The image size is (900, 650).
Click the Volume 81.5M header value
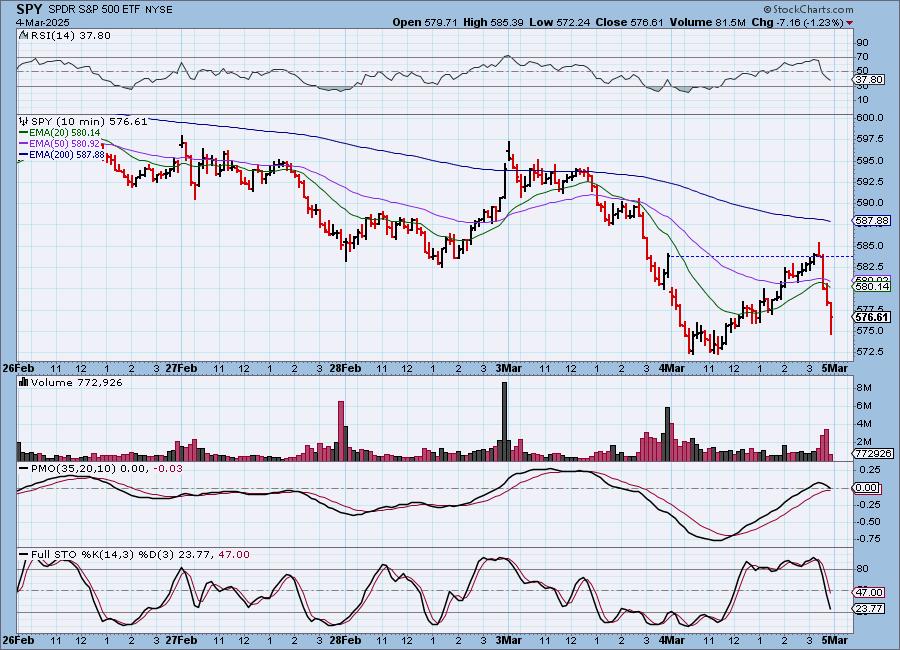click(x=707, y=22)
